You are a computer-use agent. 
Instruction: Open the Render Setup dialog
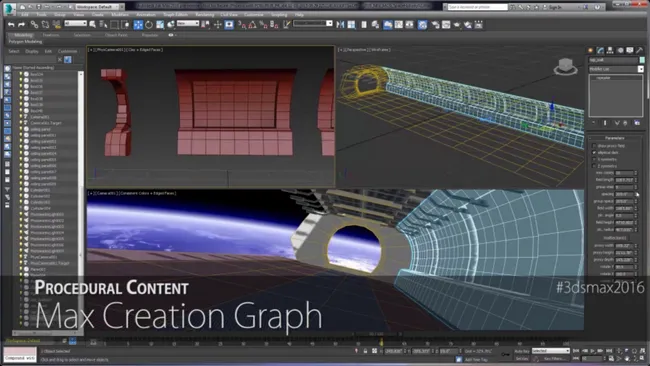click(435, 25)
